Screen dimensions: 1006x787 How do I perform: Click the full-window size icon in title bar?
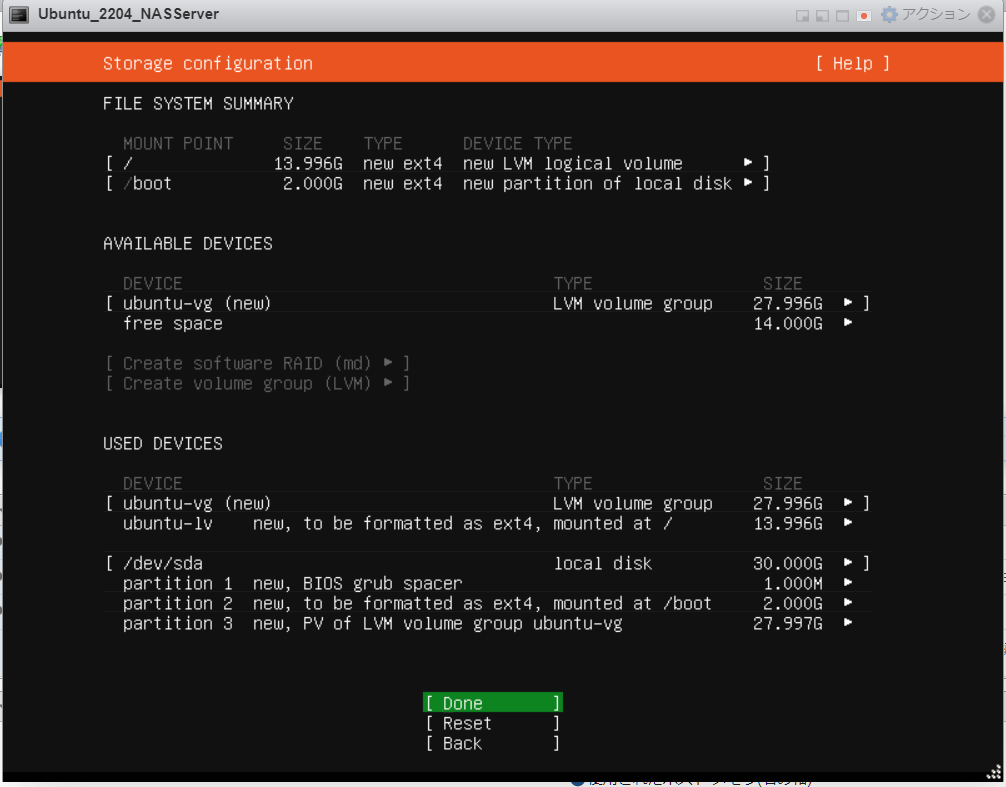(x=842, y=15)
